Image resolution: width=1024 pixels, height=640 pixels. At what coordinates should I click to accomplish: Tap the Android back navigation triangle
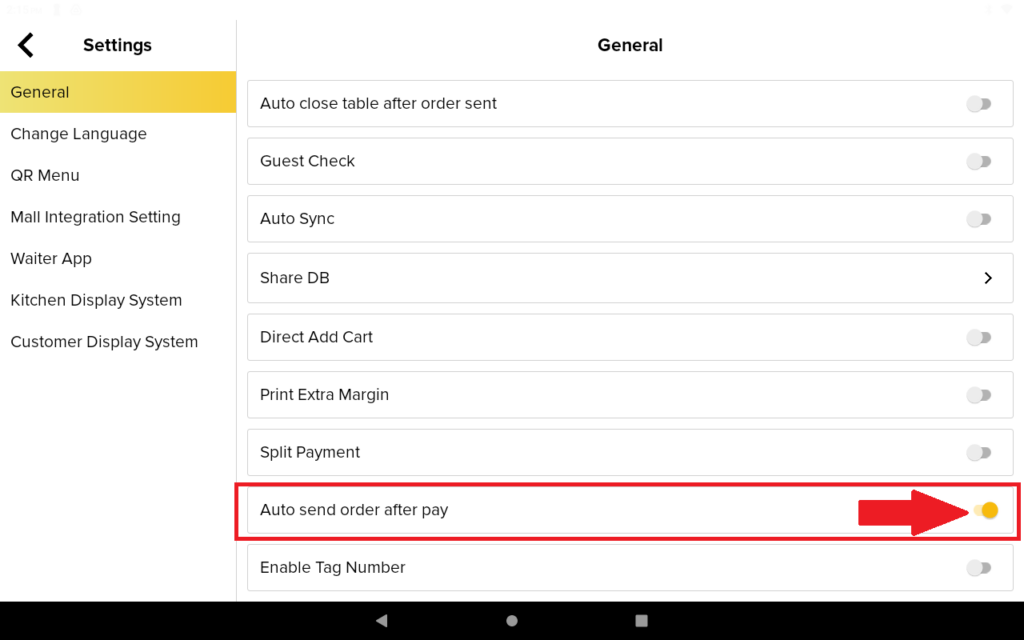tap(381, 621)
